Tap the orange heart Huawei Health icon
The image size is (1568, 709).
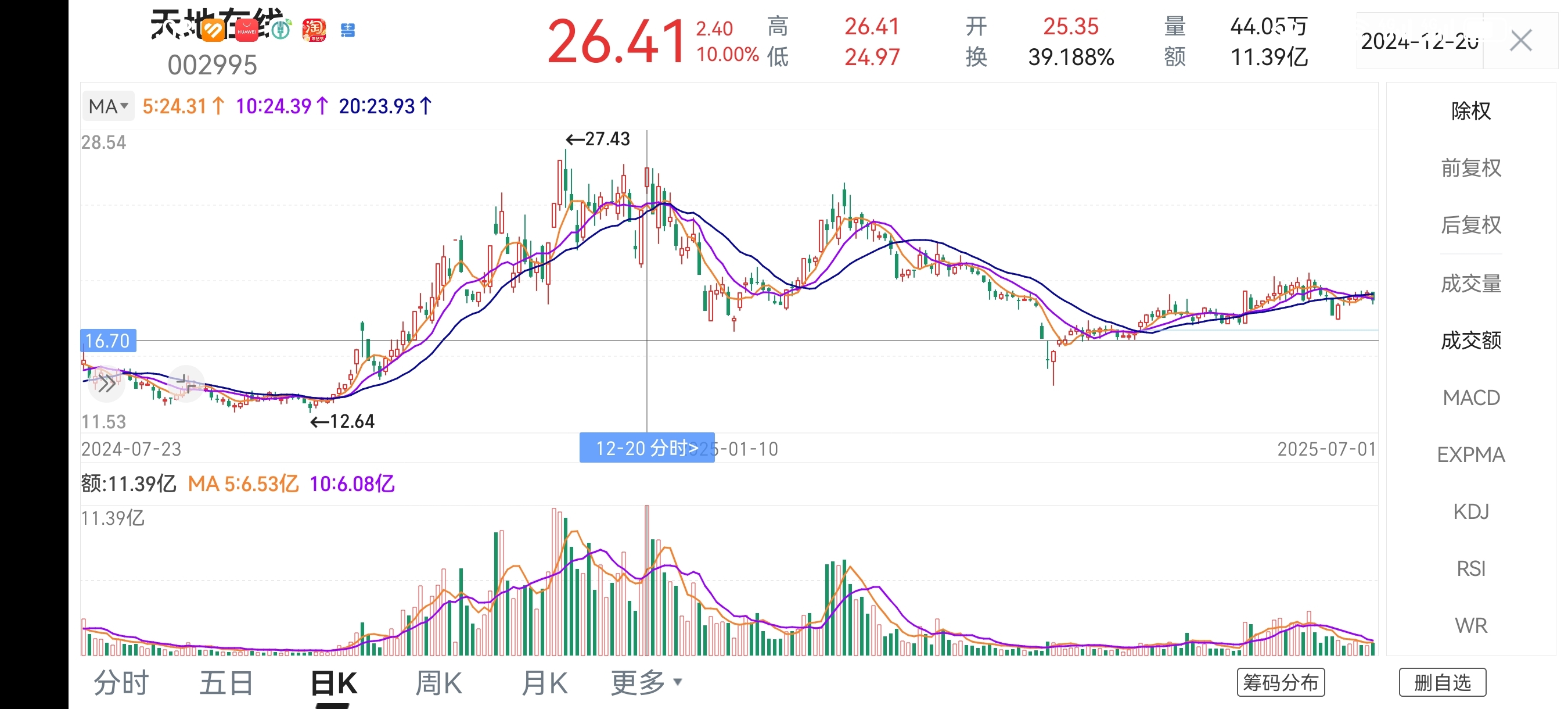pos(213,30)
